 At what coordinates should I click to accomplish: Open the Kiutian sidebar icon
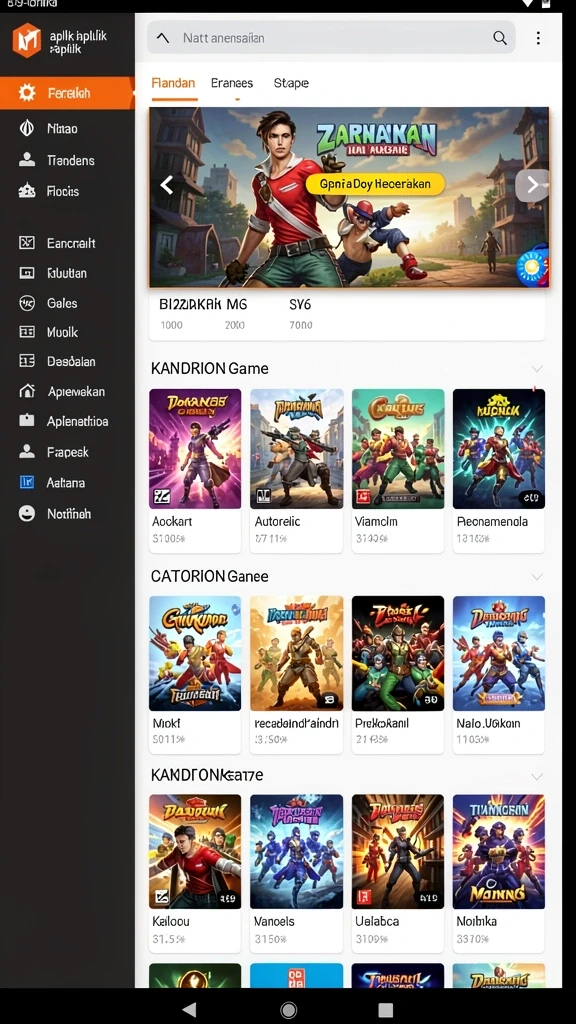coord(27,273)
